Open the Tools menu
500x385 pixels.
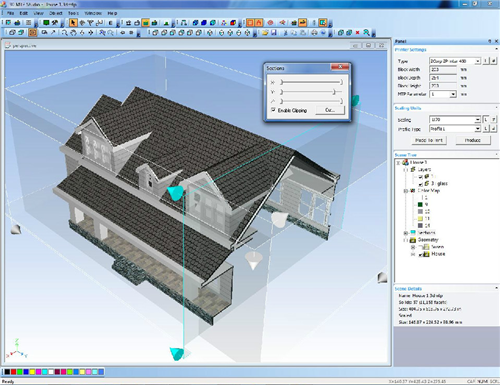[73, 13]
